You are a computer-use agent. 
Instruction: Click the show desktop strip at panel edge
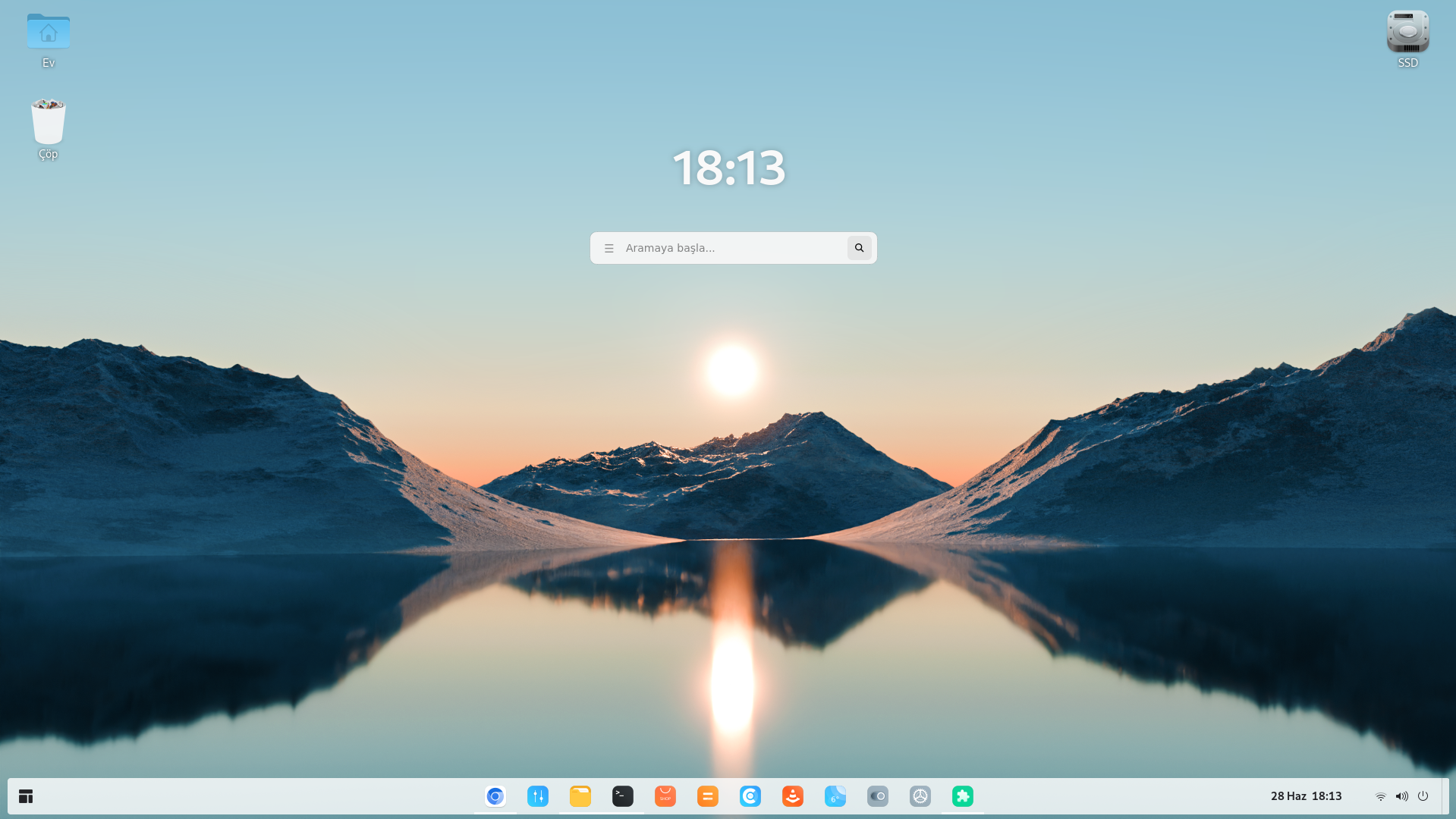pos(1445,796)
